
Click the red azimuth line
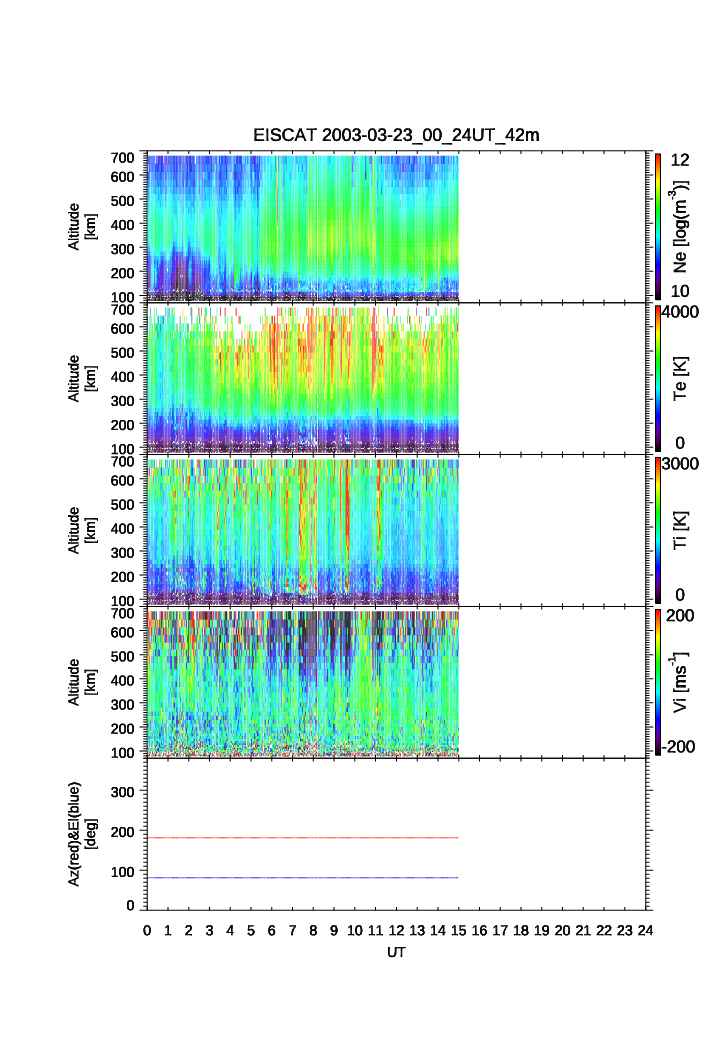(x=302, y=838)
